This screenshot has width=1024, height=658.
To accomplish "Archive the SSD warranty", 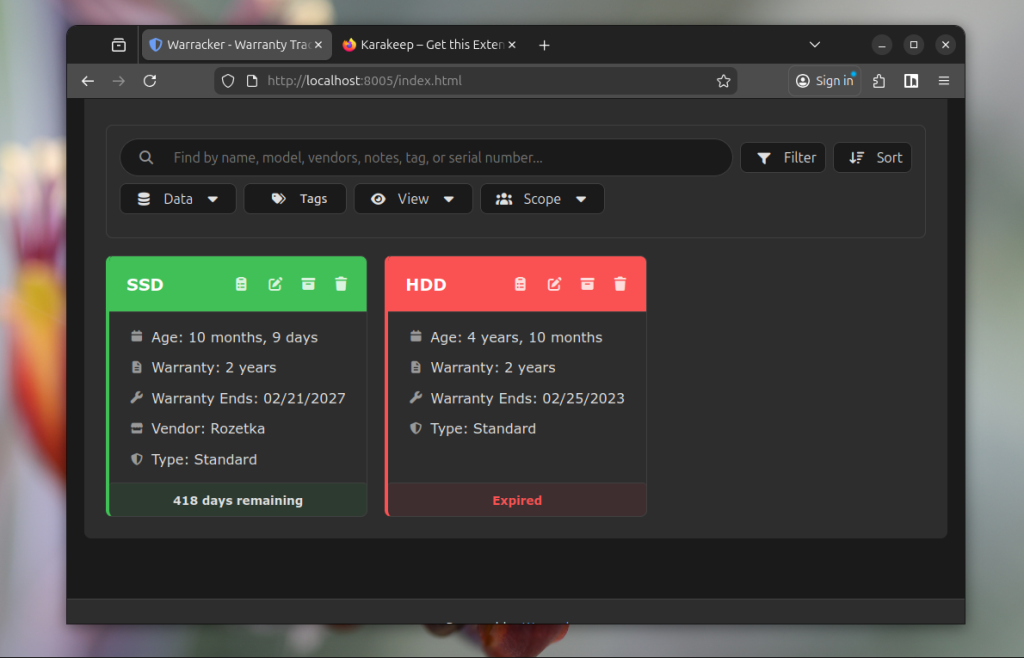I will pyautogui.click(x=308, y=285).
